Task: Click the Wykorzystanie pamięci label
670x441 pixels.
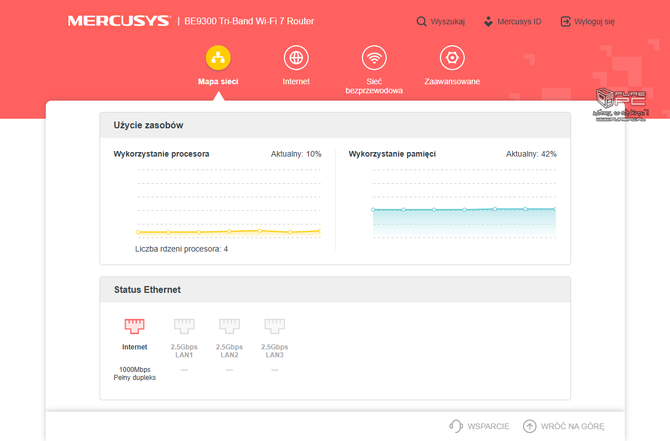Action: [392, 154]
